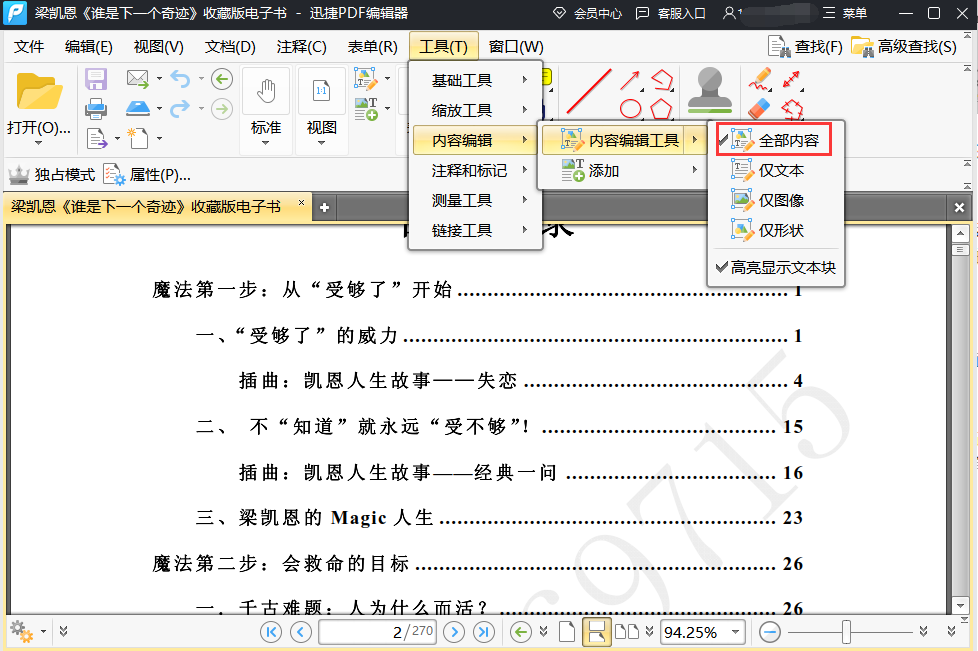Select the checked 全部内容 option

774,140
